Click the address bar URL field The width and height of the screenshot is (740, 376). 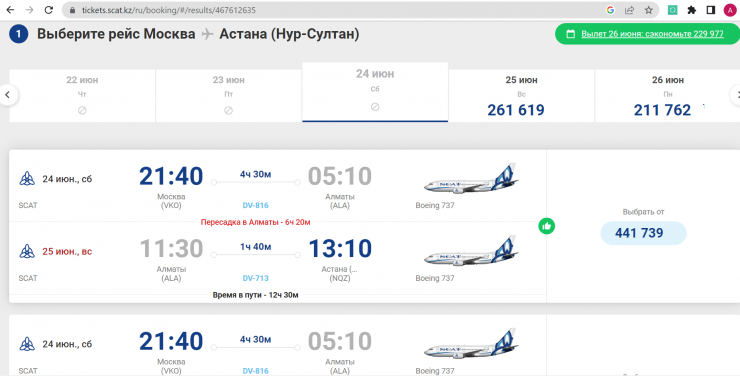pyautogui.click(x=330, y=10)
